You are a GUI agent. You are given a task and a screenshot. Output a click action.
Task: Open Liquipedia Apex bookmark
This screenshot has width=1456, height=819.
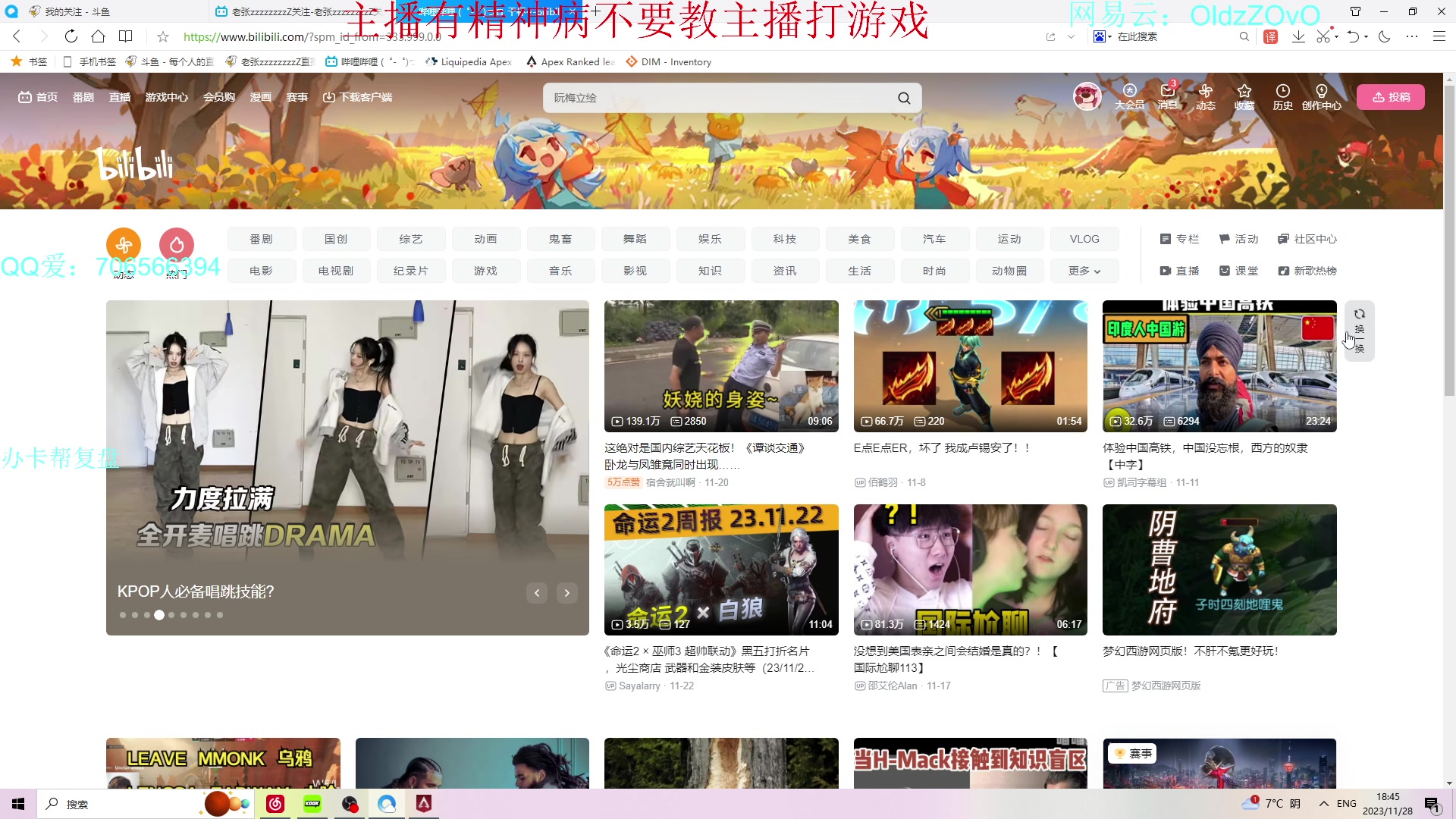[x=469, y=61]
